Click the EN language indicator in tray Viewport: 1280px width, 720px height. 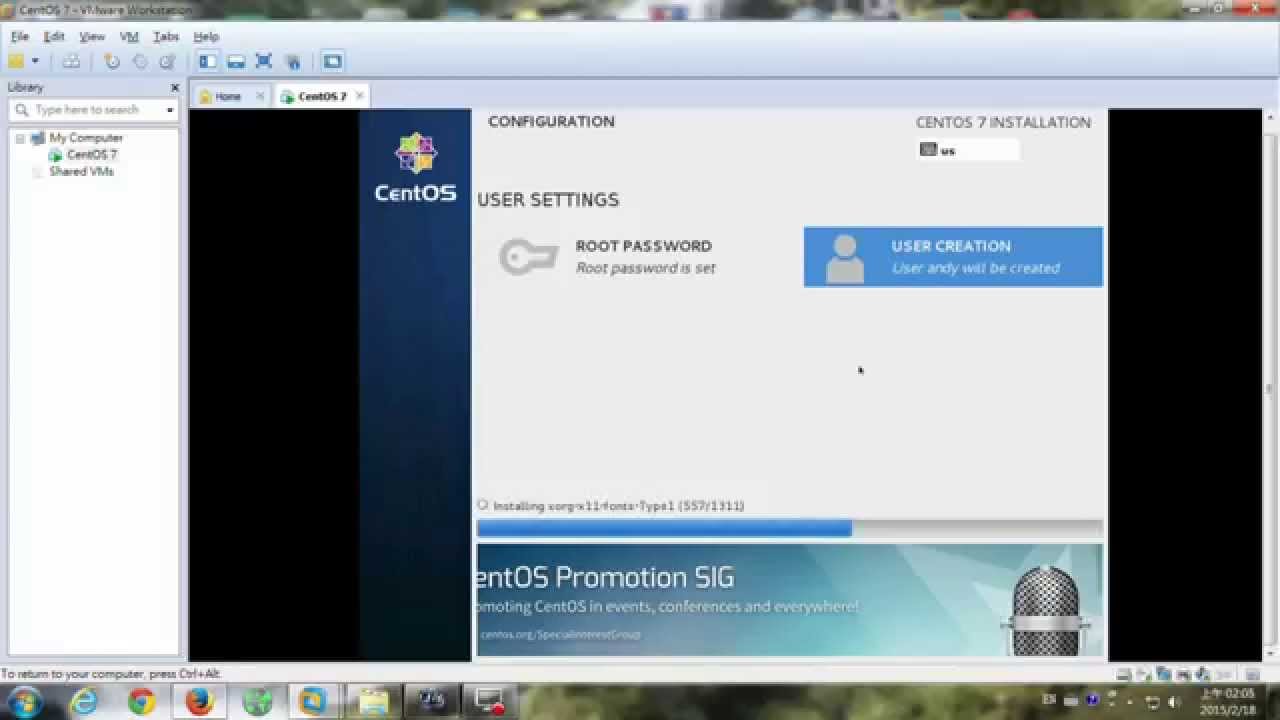[x=1049, y=699]
